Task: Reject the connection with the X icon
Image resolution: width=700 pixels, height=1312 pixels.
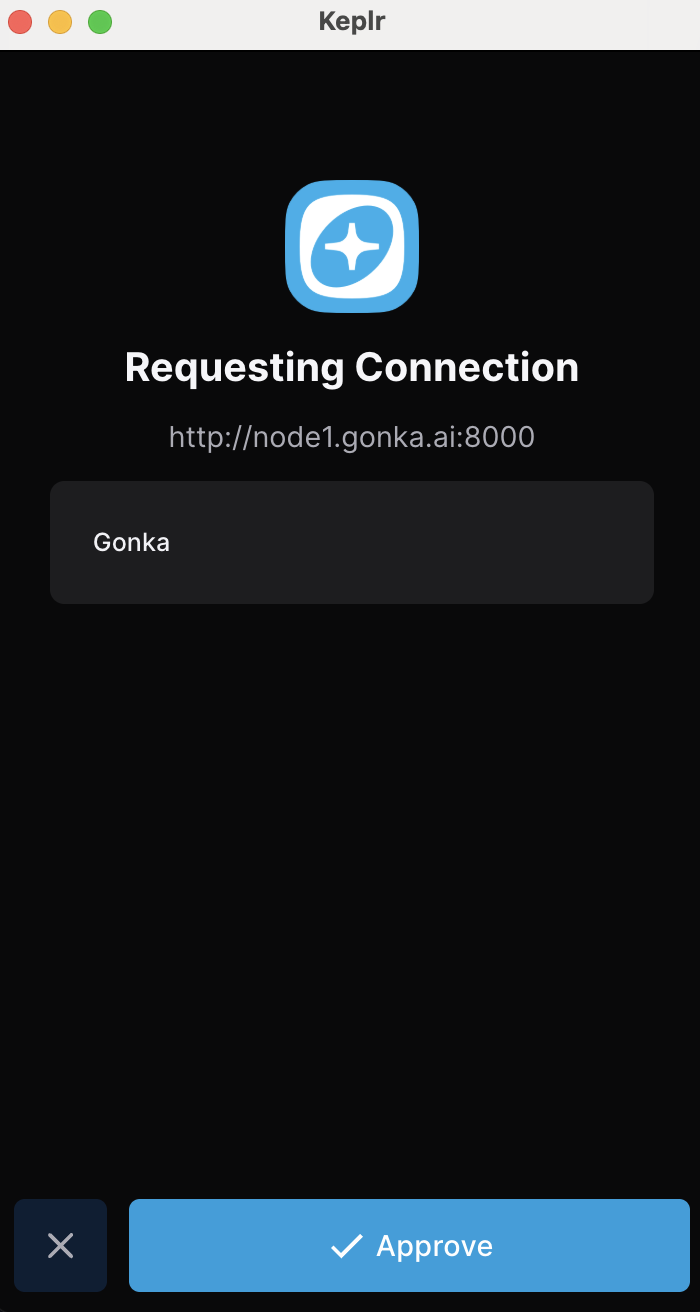Action: coord(60,1245)
